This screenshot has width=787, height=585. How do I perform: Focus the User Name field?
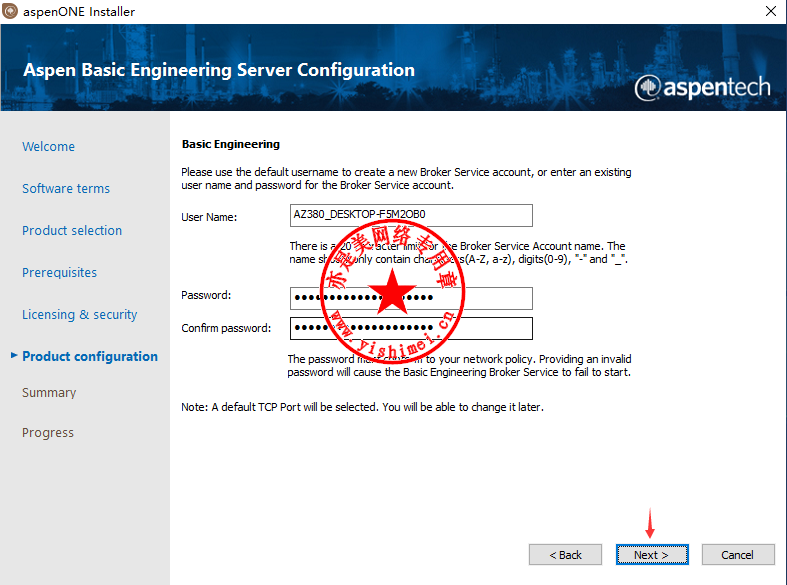[411, 215]
